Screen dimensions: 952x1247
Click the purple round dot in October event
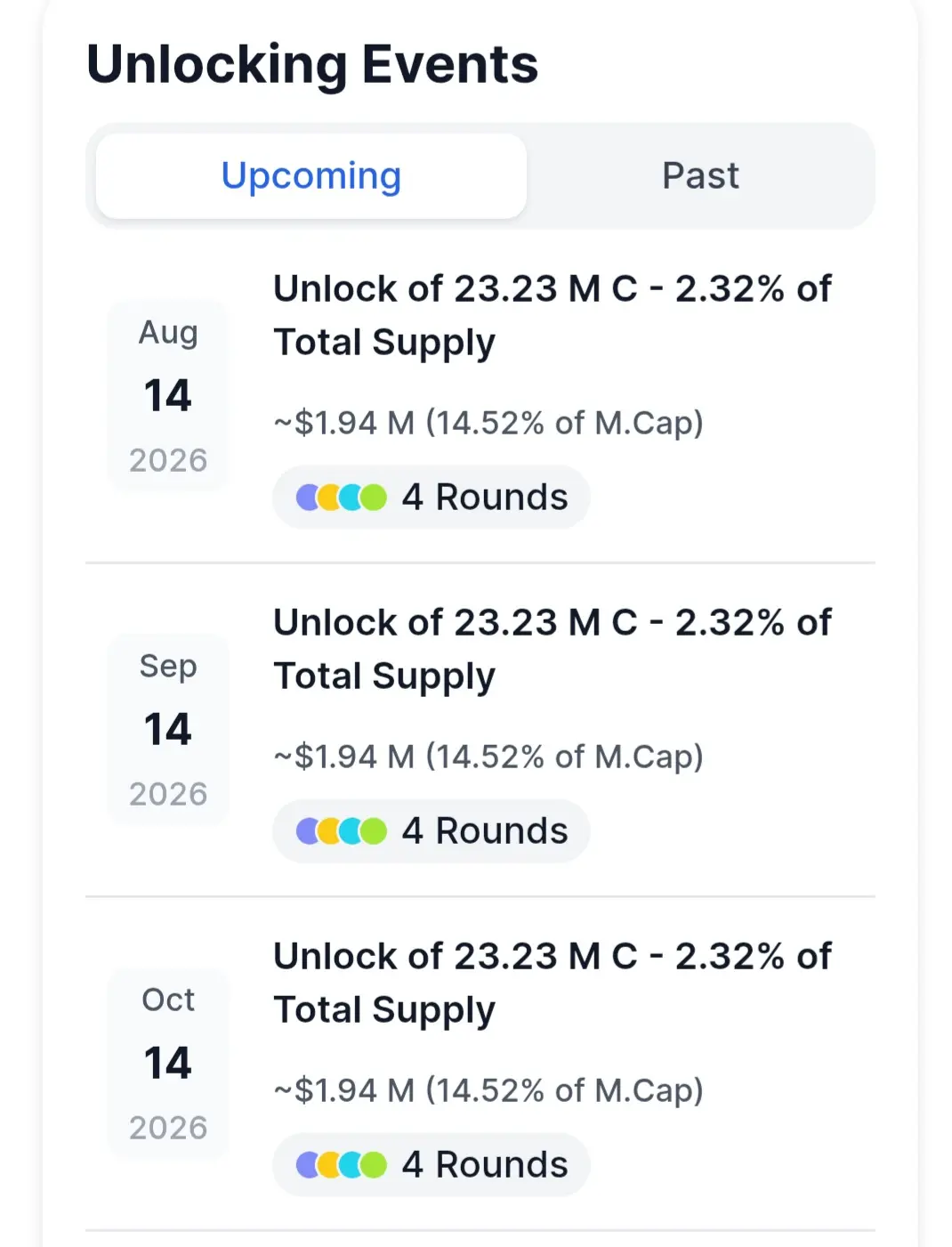point(305,1165)
